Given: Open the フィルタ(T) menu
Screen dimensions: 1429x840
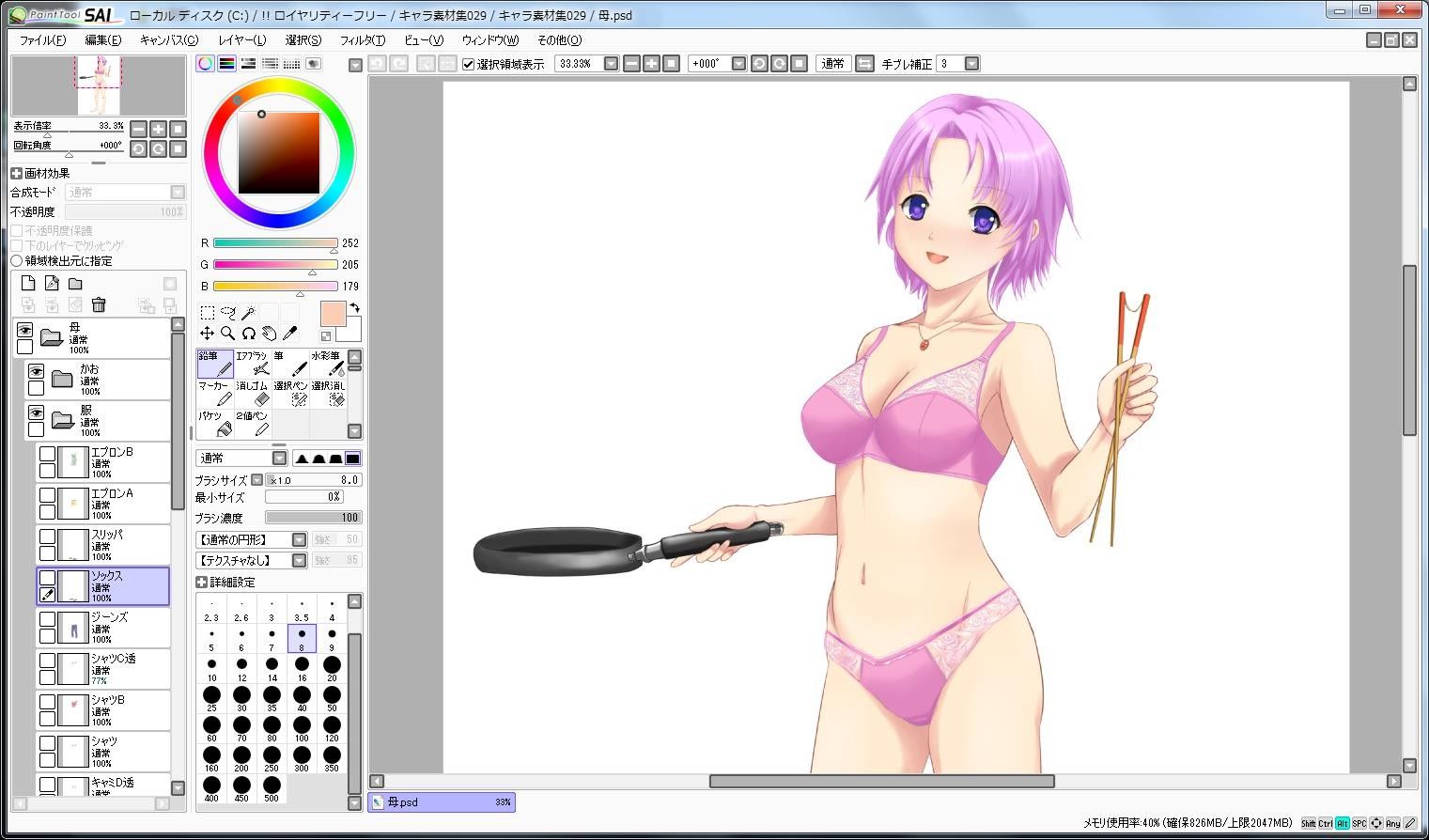Looking at the screenshot, I should click(x=362, y=40).
